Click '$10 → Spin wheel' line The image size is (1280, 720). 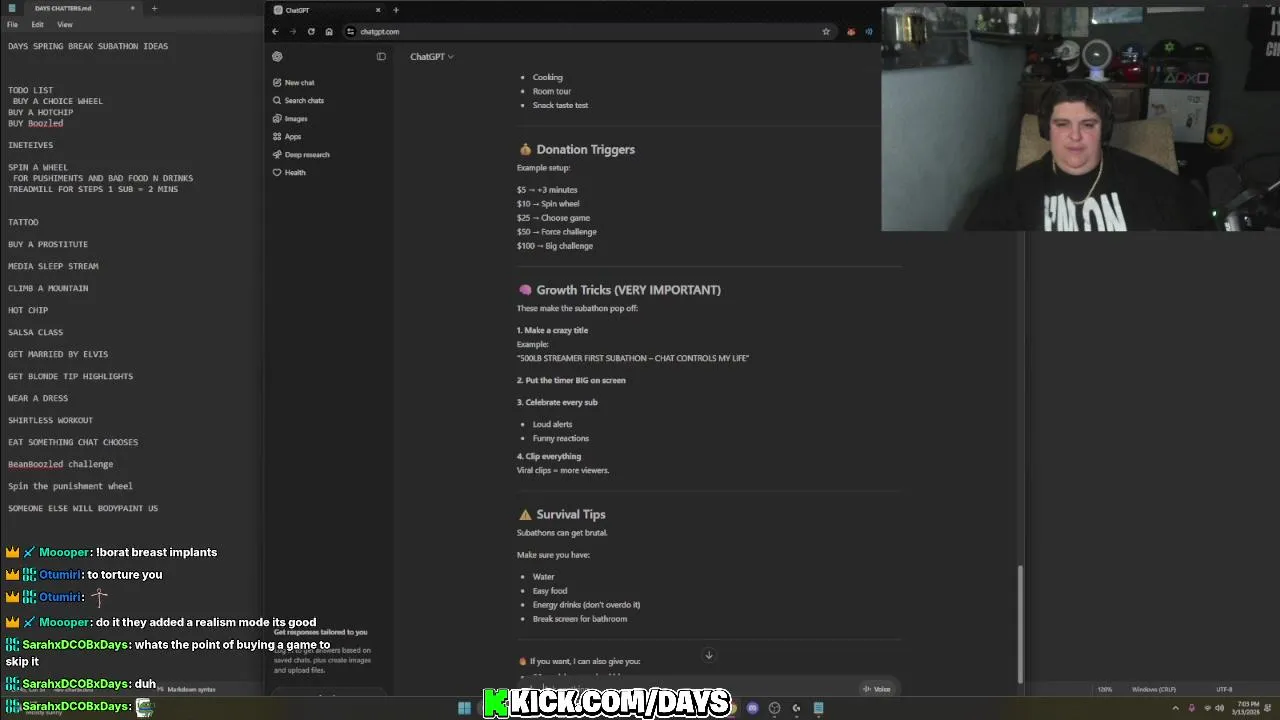click(548, 204)
